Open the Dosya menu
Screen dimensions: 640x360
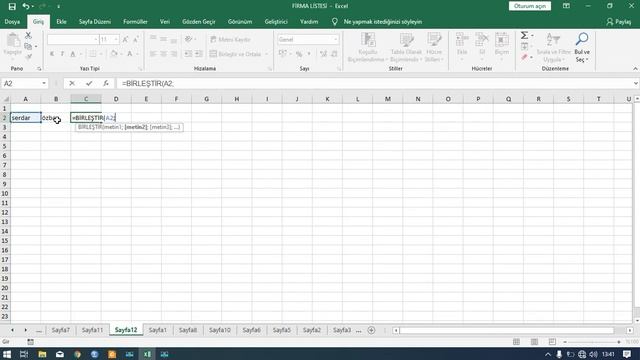12,22
